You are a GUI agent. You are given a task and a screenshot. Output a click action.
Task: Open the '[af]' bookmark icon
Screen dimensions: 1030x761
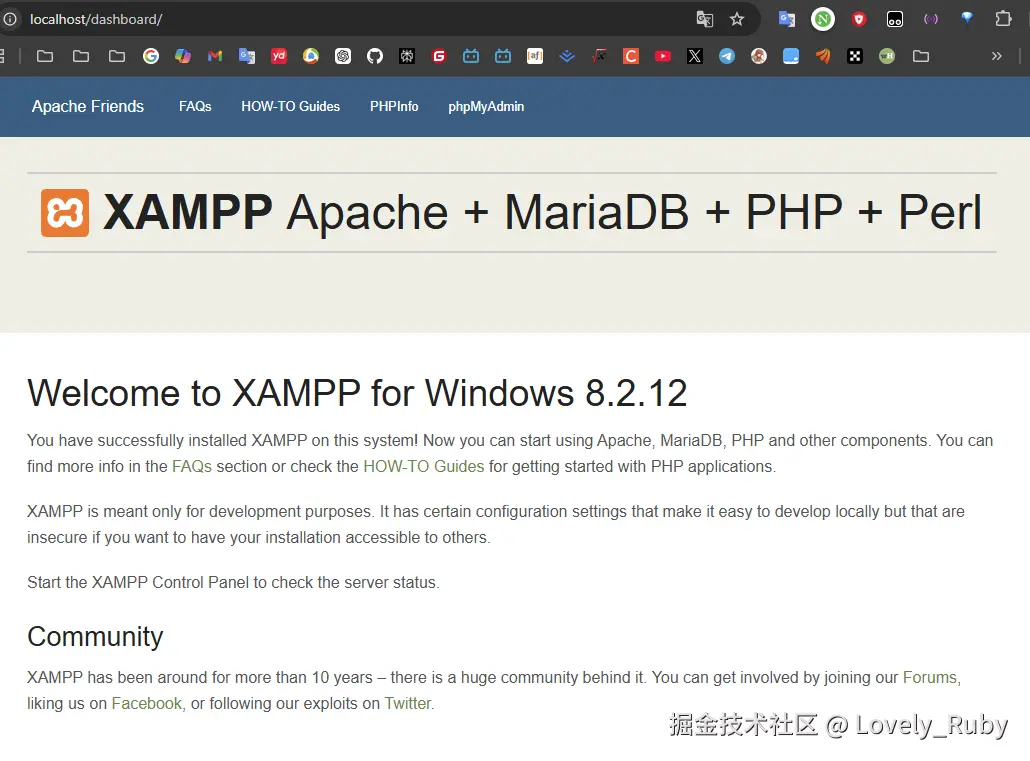(535, 56)
